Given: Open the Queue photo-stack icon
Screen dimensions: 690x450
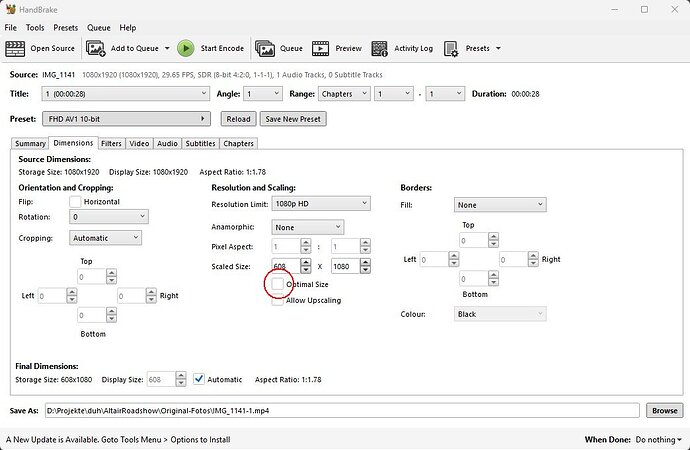Looking at the screenshot, I should [x=264, y=48].
